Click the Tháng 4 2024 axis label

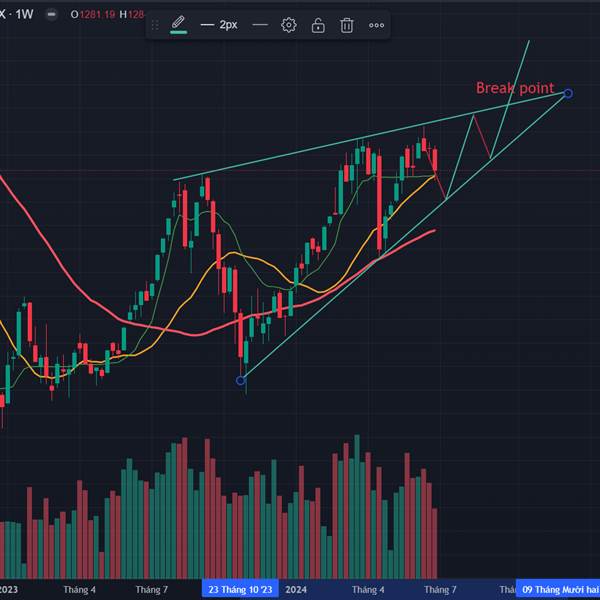pos(368,590)
